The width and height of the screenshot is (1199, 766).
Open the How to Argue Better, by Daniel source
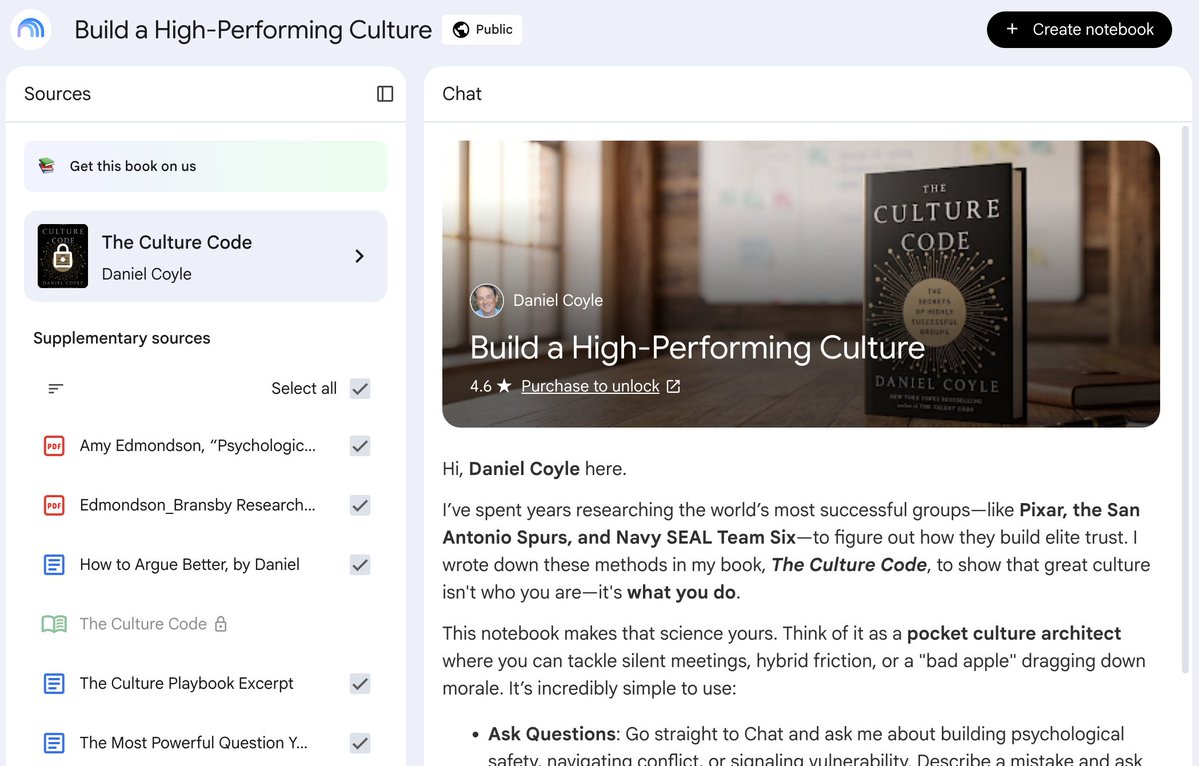click(190, 565)
